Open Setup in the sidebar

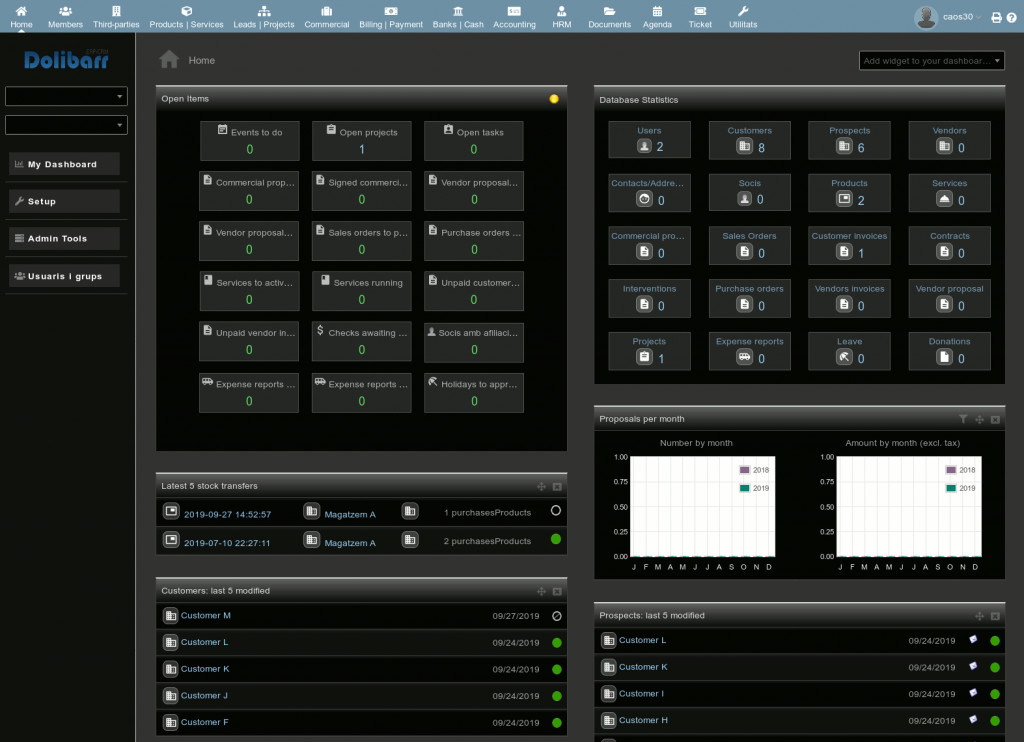tap(64, 201)
